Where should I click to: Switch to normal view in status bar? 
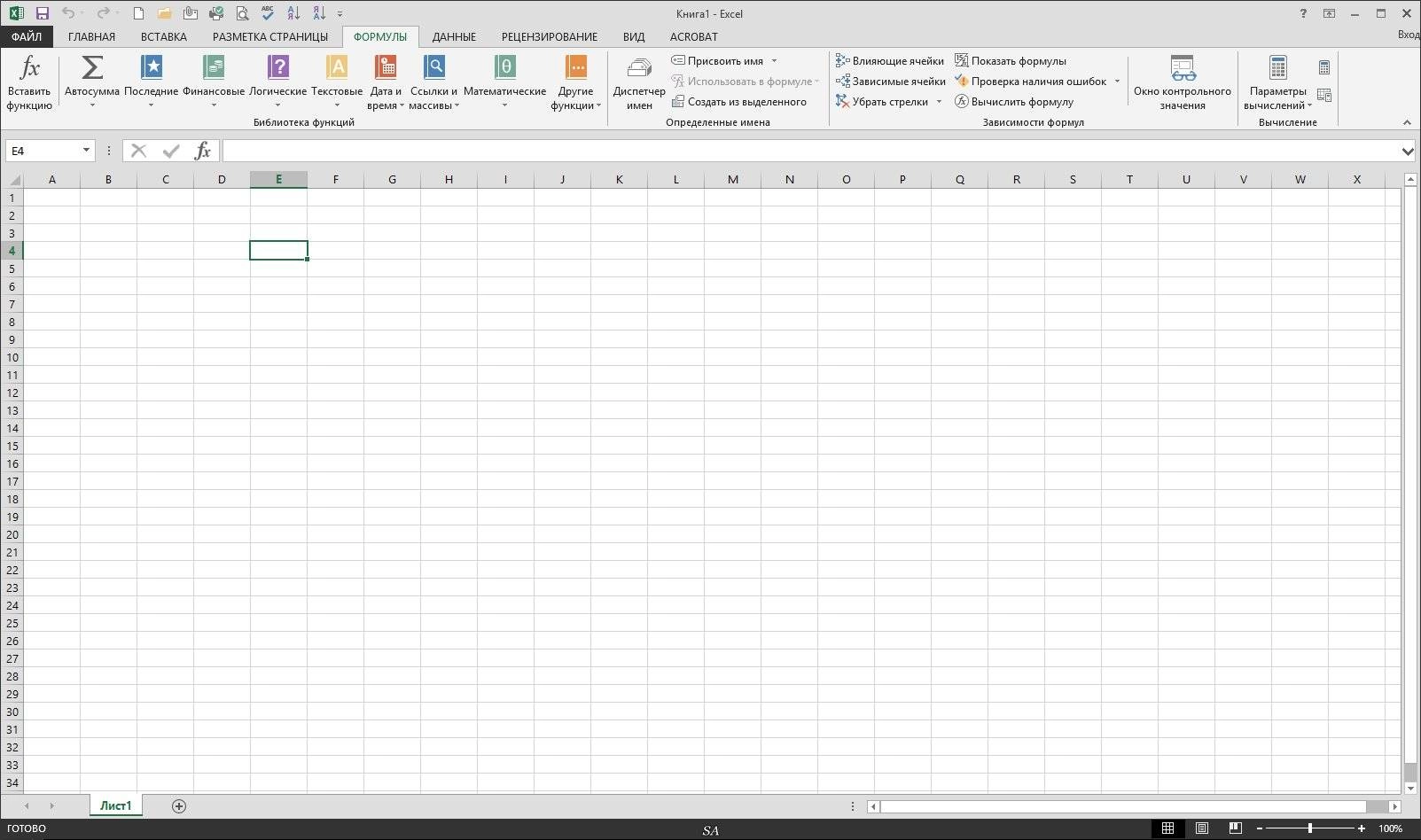coord(1167,828)
